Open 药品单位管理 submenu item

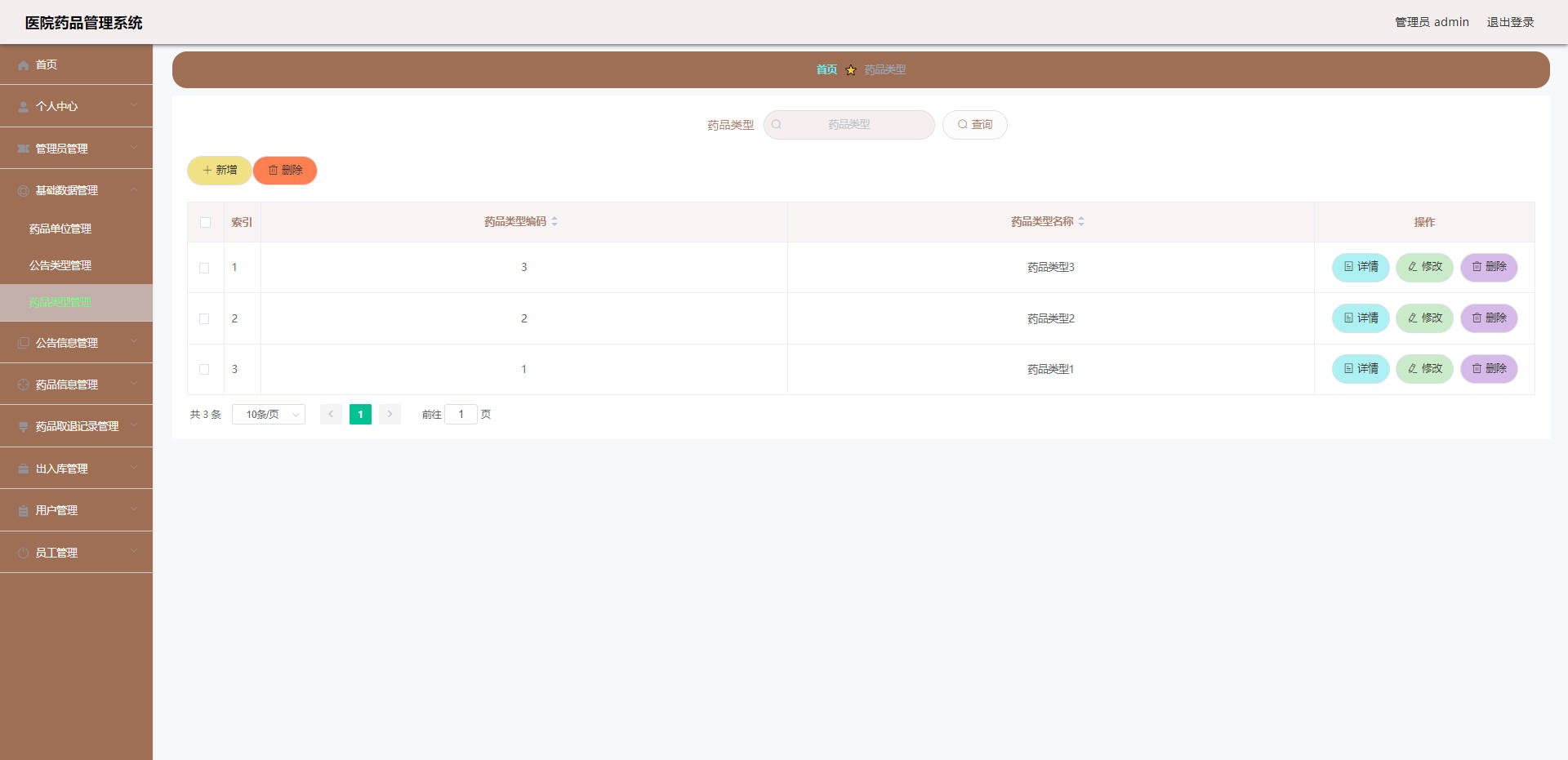pos(76,229)
